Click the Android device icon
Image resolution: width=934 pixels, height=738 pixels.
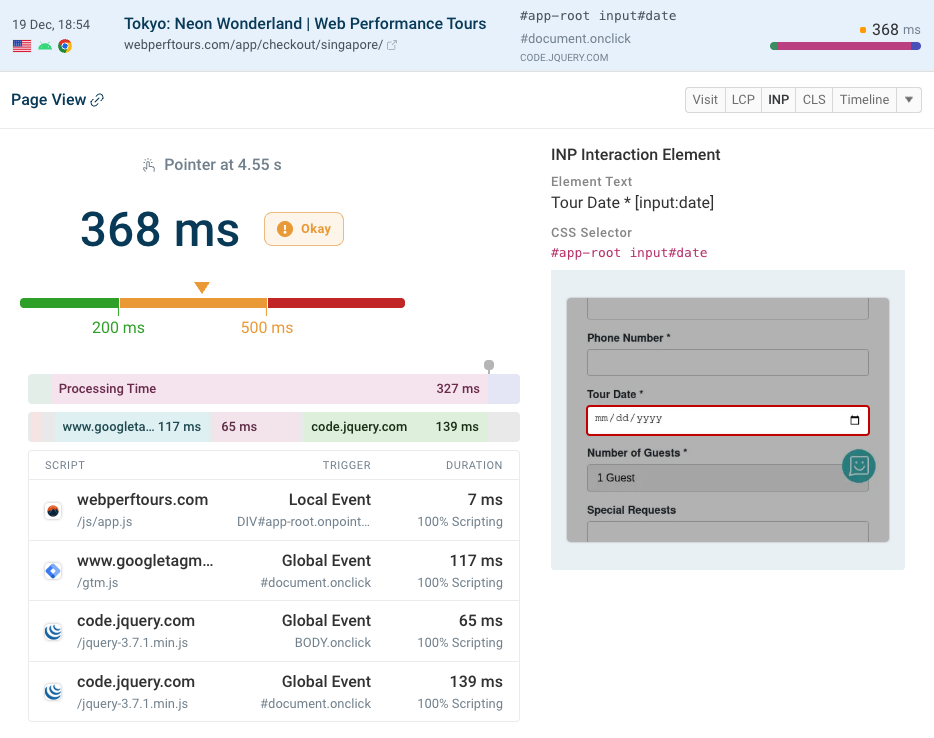[44, 46]
